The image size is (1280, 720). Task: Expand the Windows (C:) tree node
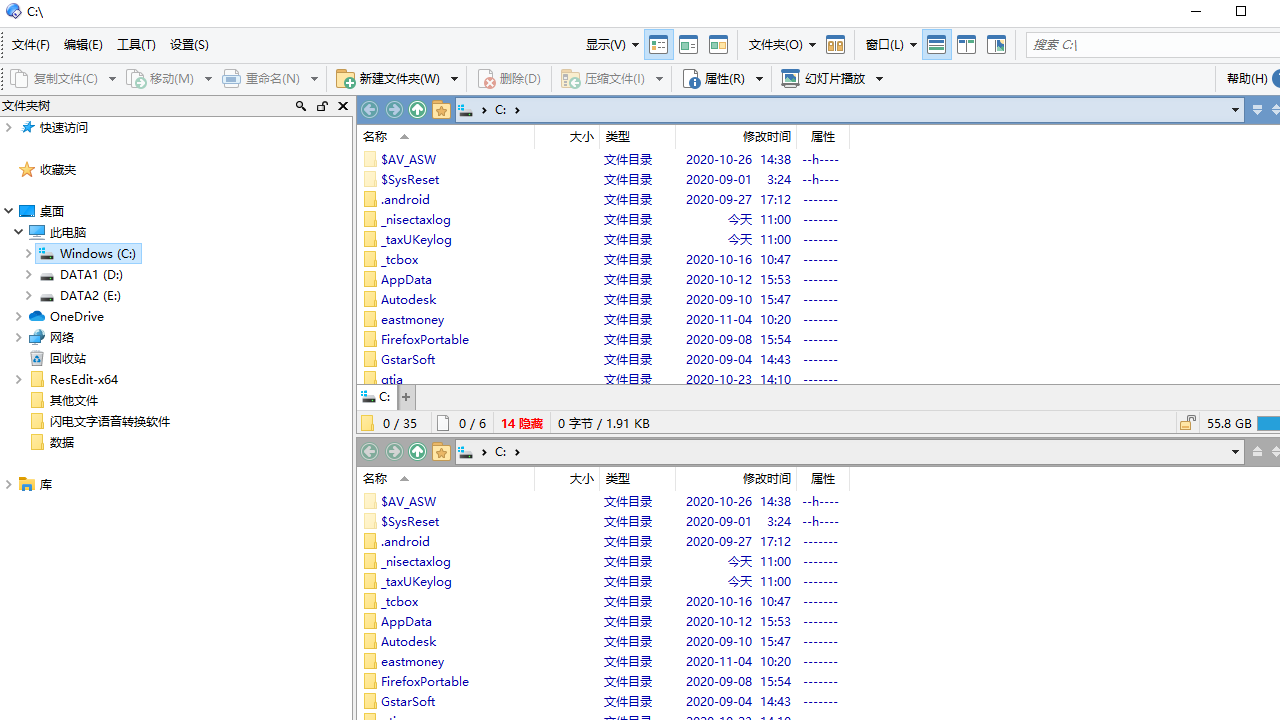point(29,253)
